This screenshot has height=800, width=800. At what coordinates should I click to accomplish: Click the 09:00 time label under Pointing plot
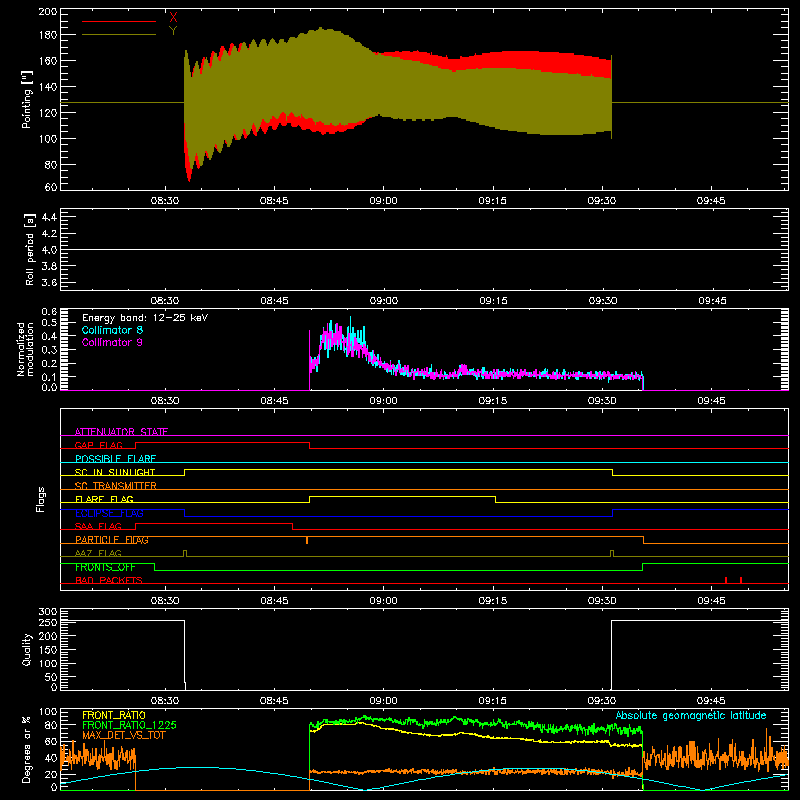click(x=383, y=201)
